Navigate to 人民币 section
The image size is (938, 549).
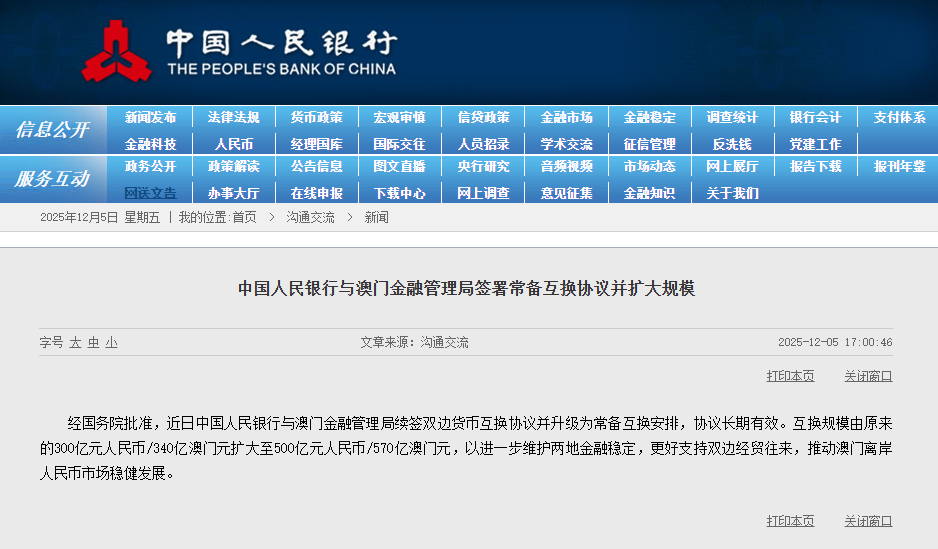[233, 144]
